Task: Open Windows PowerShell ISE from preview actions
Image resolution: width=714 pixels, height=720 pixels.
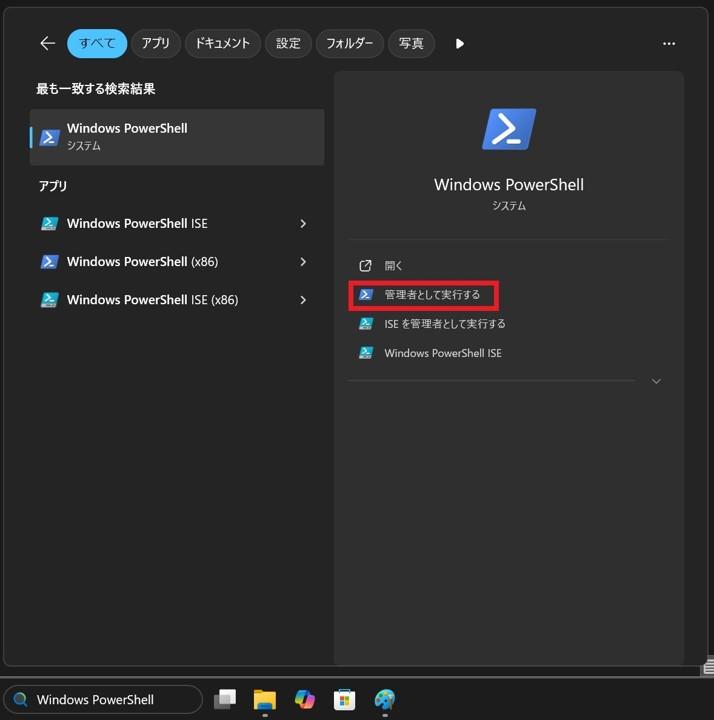Action: [442, 353]
